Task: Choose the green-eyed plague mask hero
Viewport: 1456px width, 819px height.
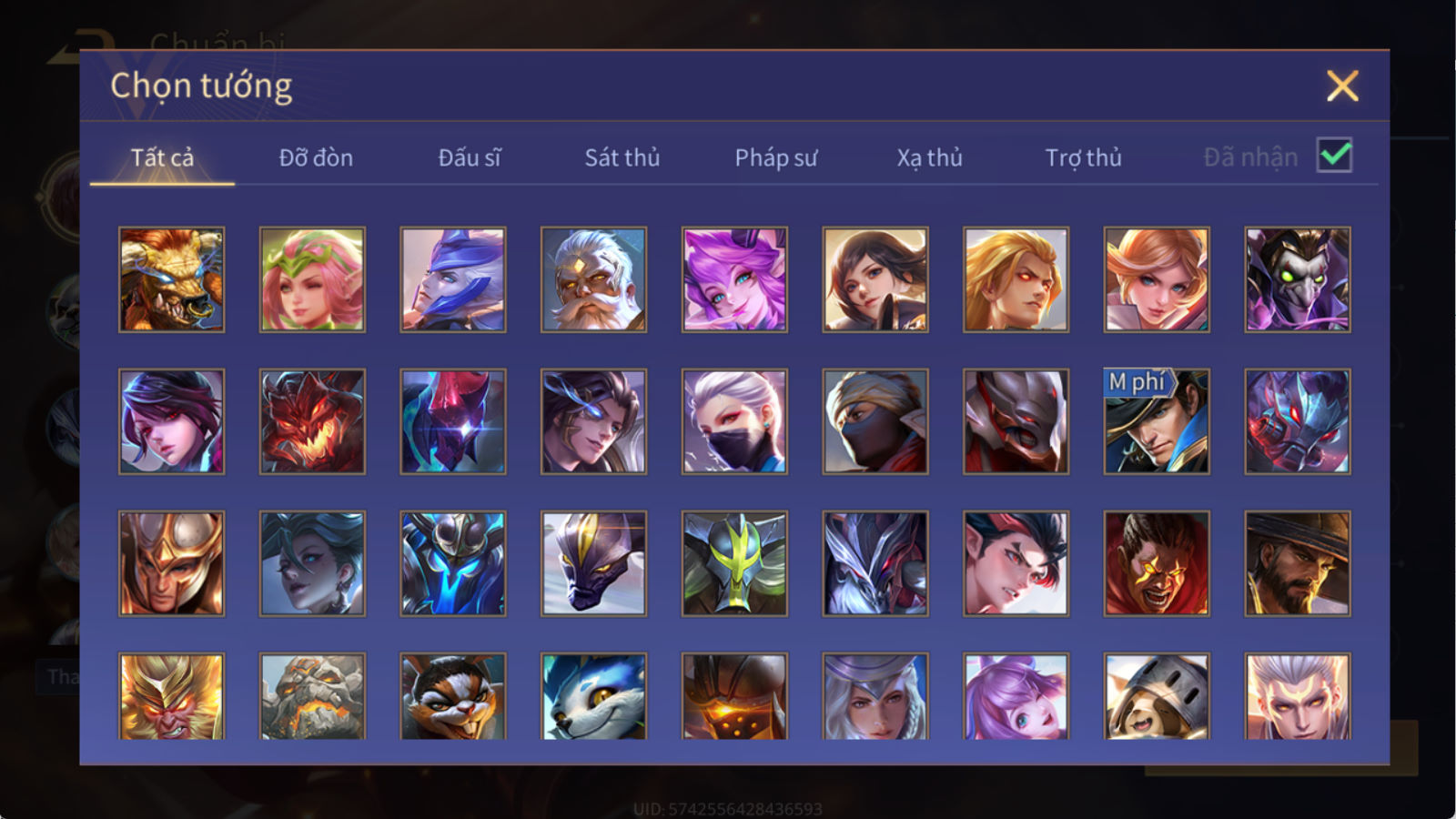Action: pyautogui.click(x=1298, y=279)
